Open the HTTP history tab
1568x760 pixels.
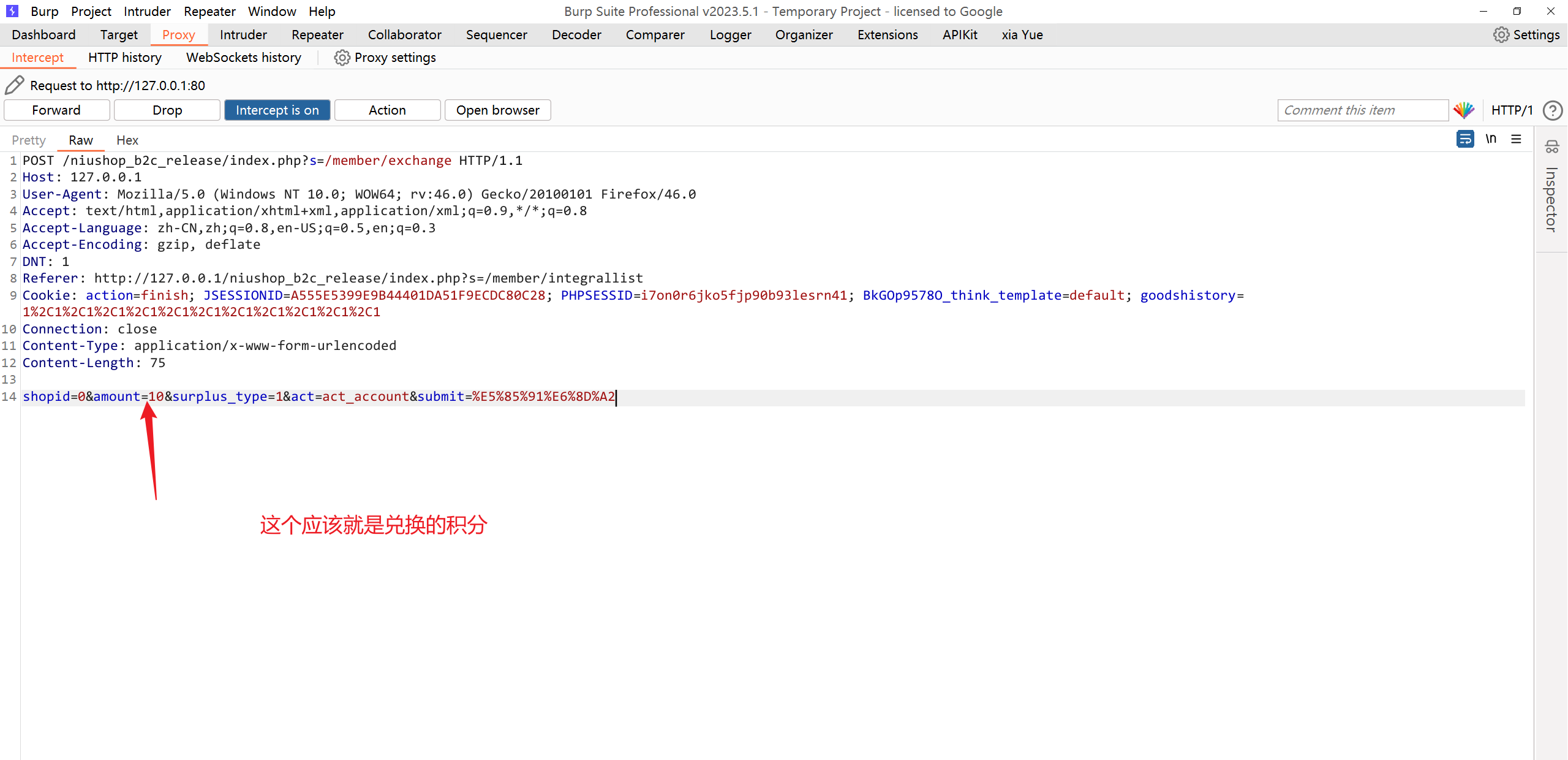click(125, 58)
